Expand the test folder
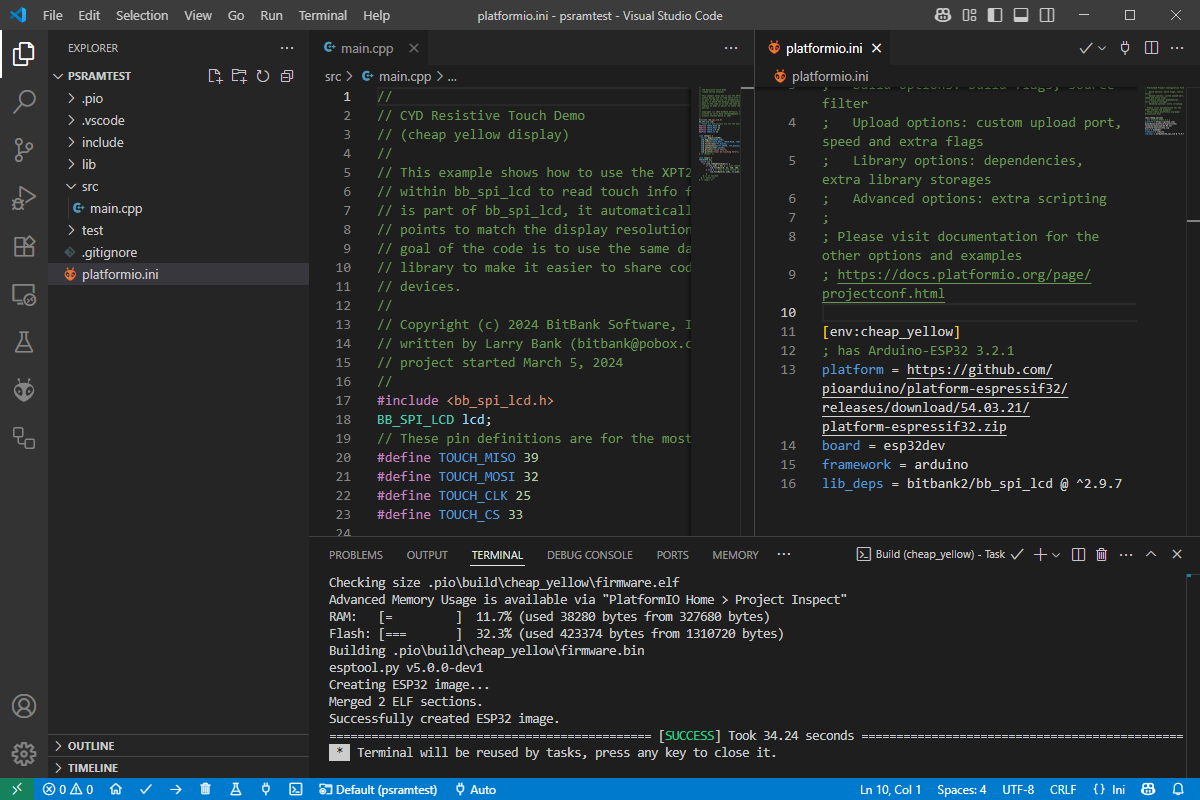The width and height of the screenshot is (1200, 800). pos(179,230)
